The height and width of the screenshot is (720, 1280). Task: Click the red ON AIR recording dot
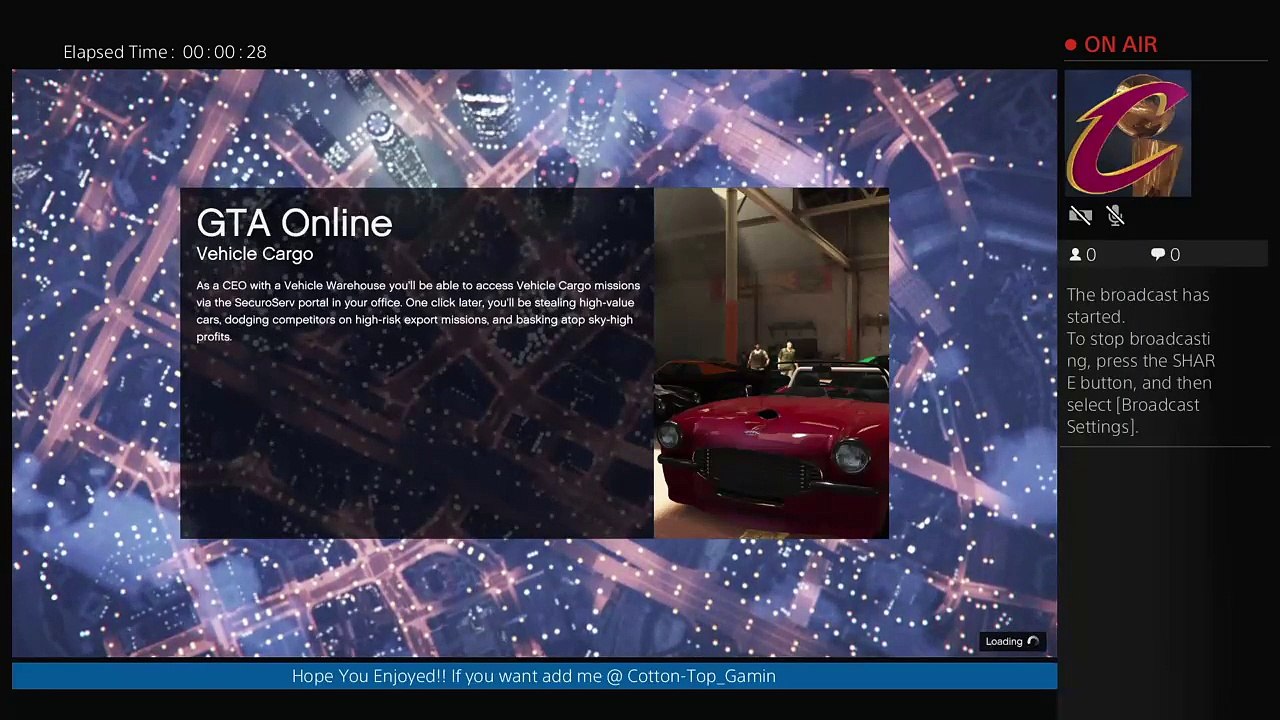[1071, 45]
